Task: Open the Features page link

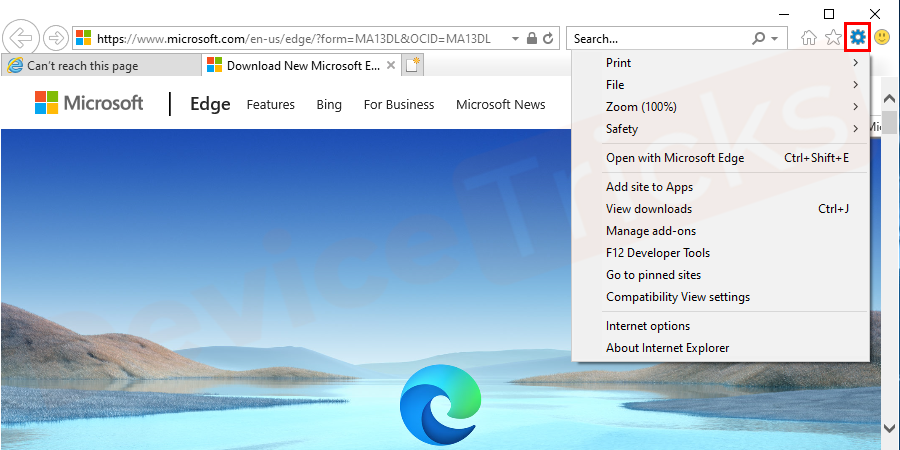Action: click(270, 104)
